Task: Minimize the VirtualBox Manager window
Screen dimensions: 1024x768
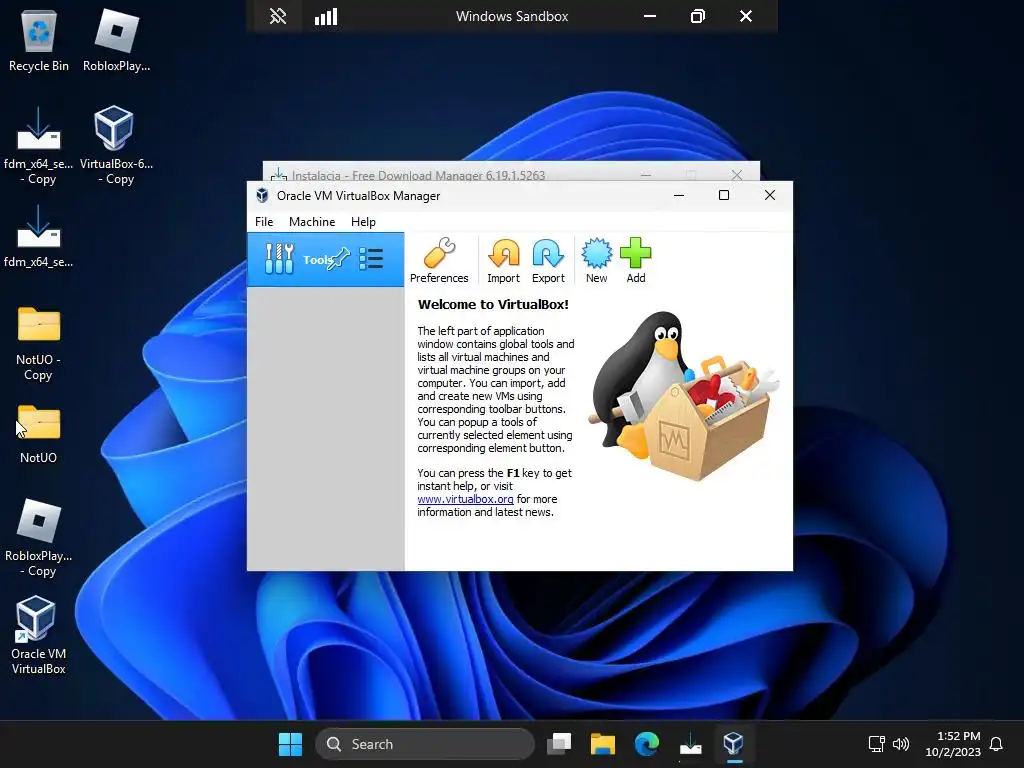Action: pyautogui.click(x=679, y=195)
